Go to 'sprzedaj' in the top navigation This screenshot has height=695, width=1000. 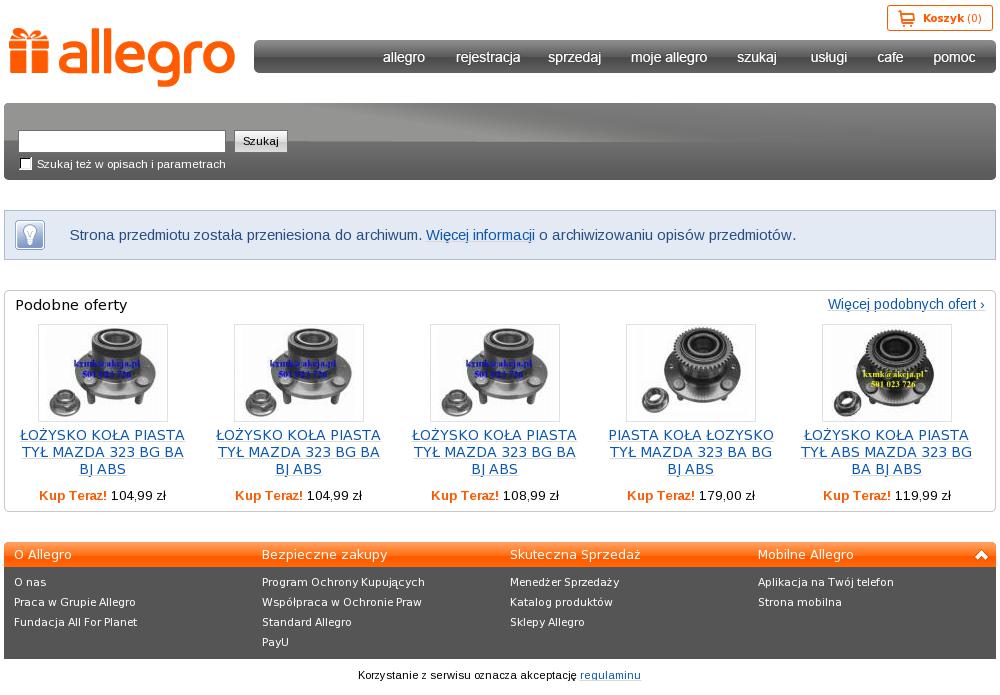(575, 57)
